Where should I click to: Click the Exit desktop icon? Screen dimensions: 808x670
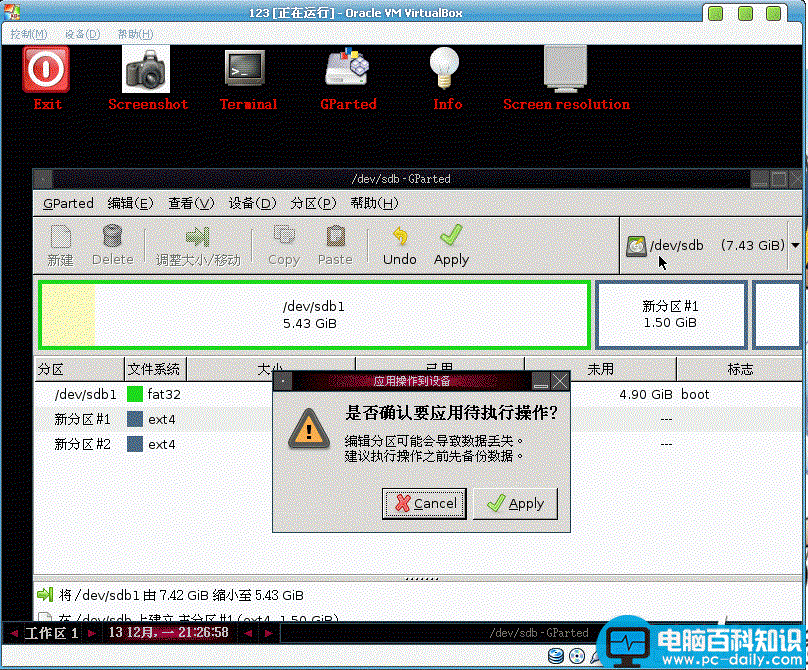(46, 70)
